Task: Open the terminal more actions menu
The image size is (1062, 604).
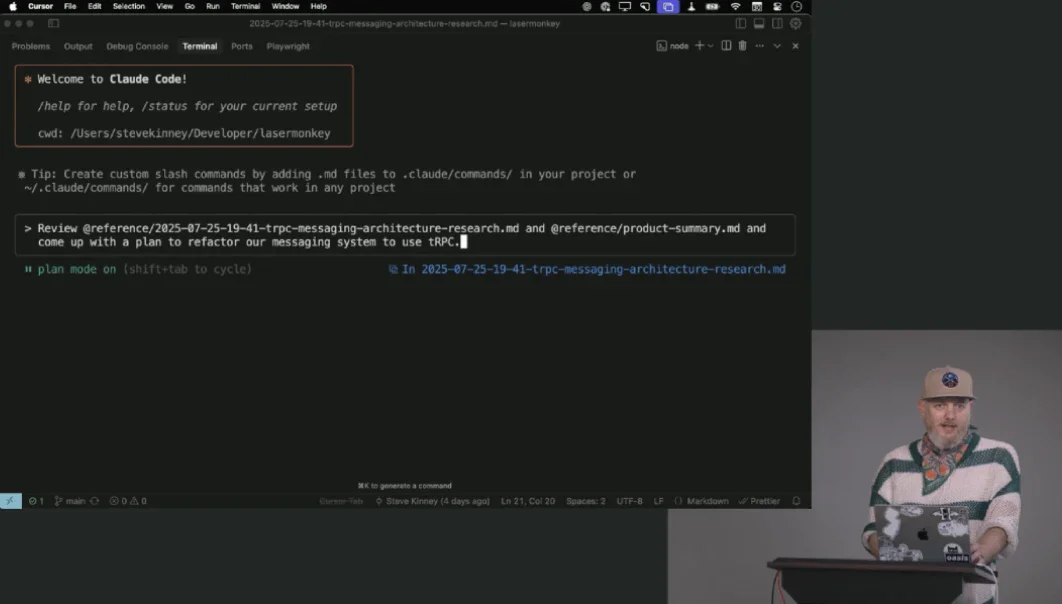Action: tap(761, 45)
